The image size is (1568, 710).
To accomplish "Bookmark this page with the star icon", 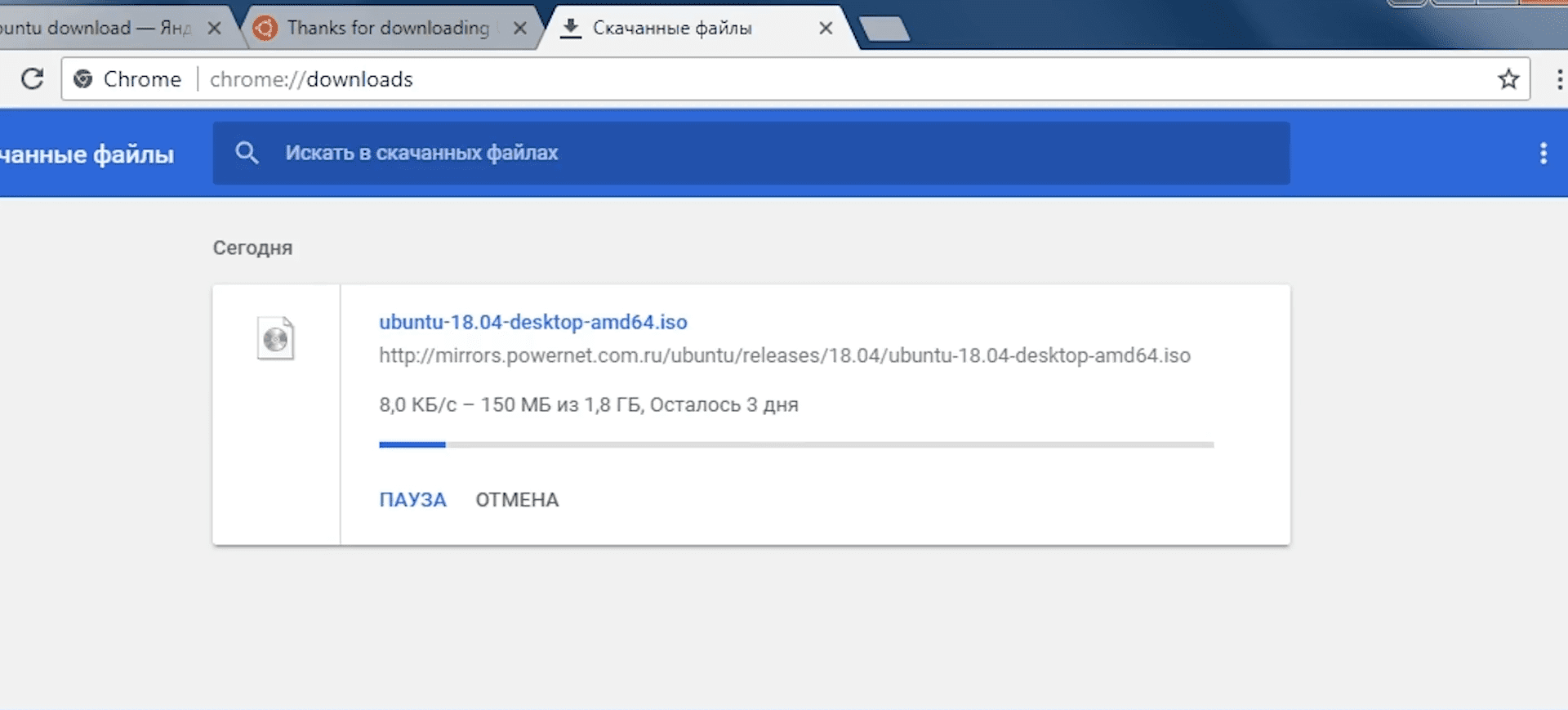I will coord(1508,78).
